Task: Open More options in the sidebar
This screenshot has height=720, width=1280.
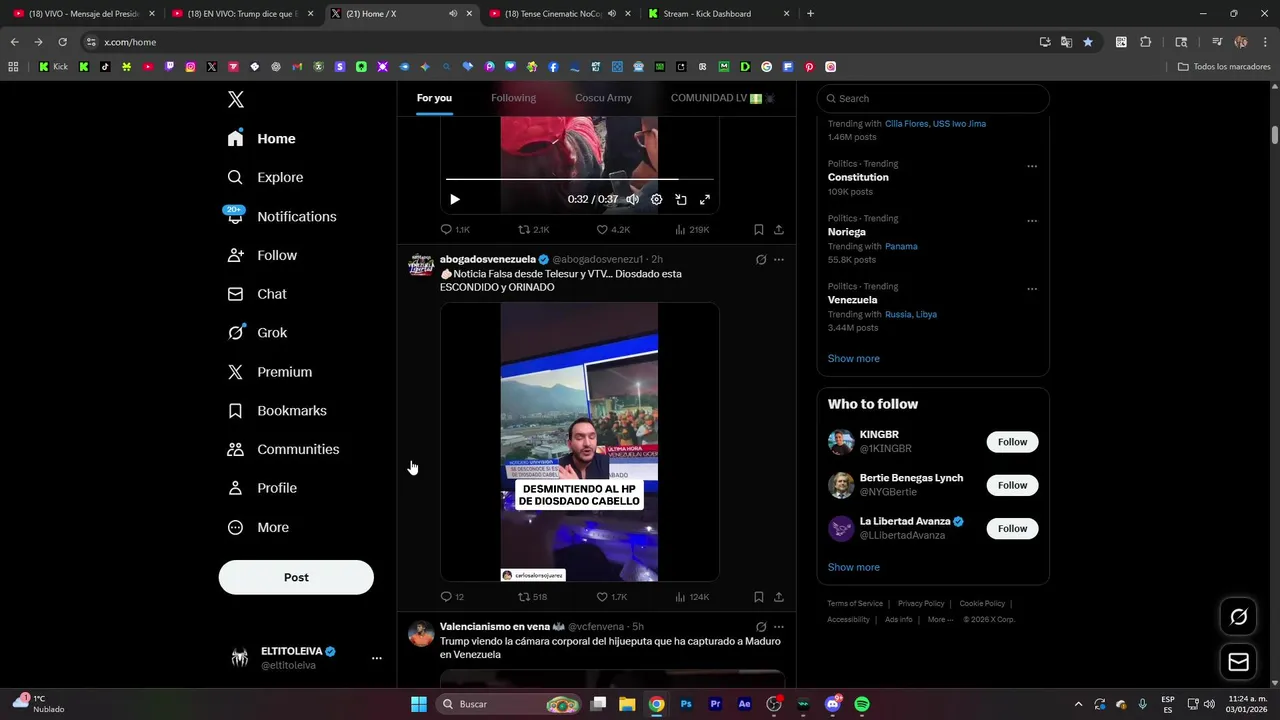Action: (258, 527)
